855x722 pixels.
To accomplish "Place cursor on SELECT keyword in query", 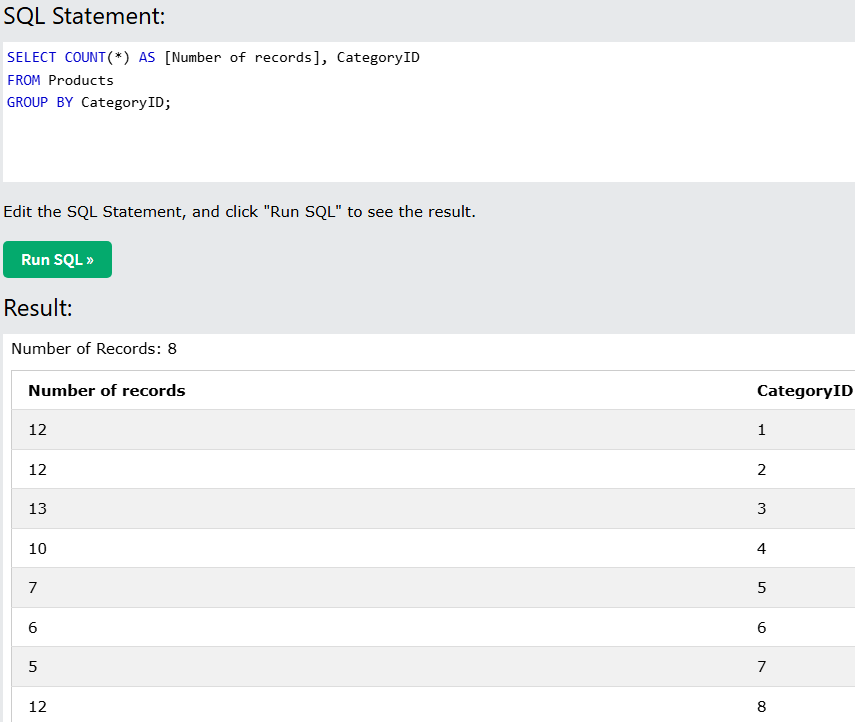I will pos(31,58).
